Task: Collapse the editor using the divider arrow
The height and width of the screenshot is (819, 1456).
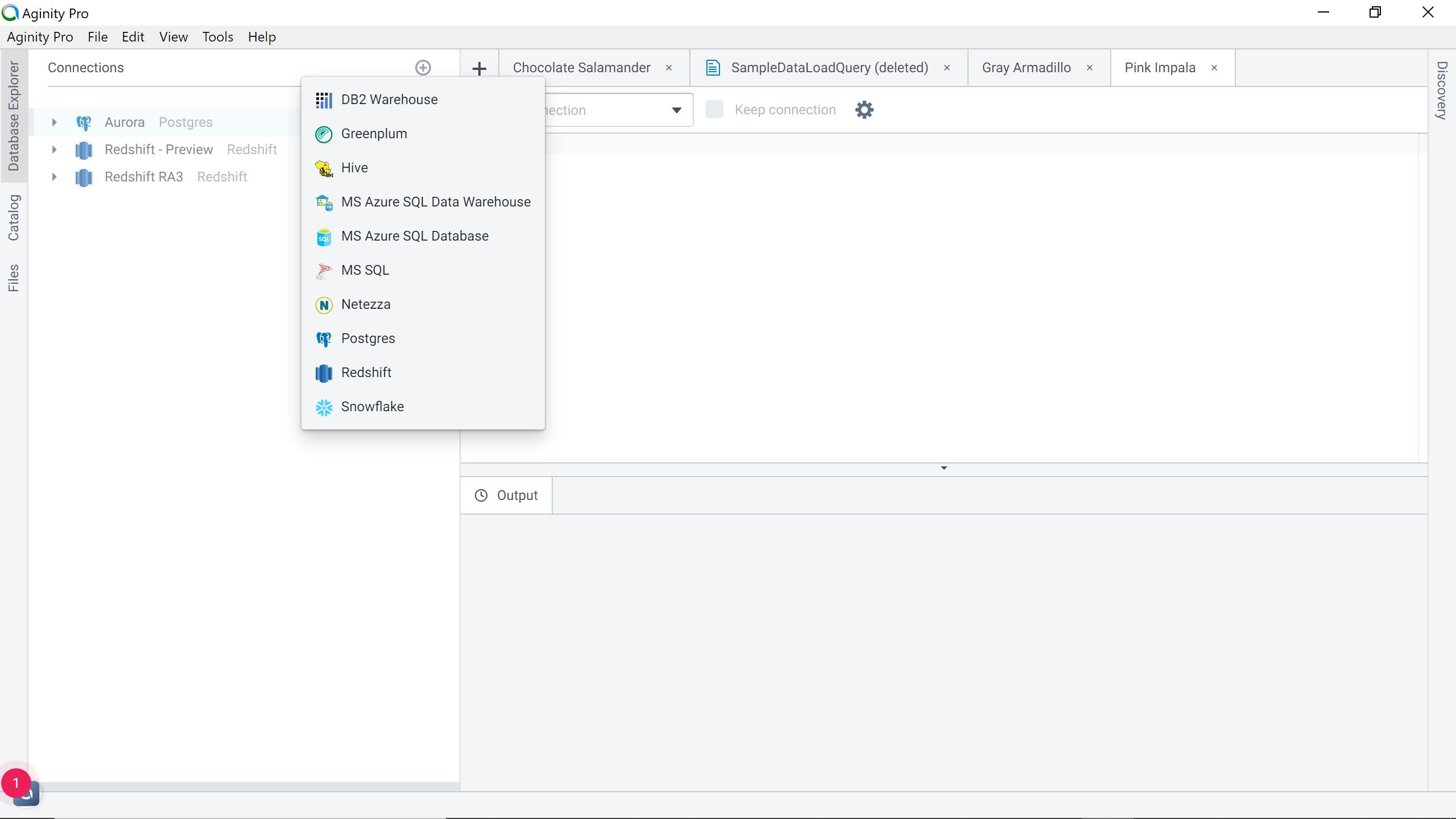Action: (944, 468)
